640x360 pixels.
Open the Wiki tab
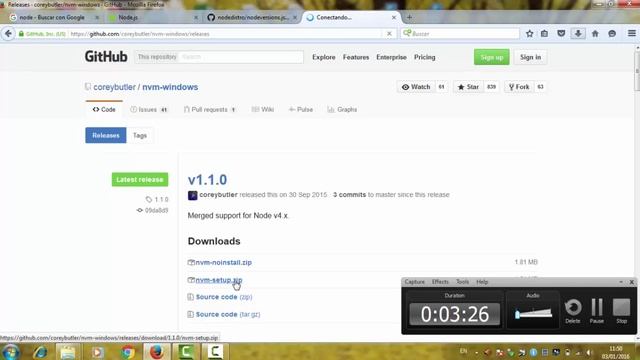coord(262,109)
